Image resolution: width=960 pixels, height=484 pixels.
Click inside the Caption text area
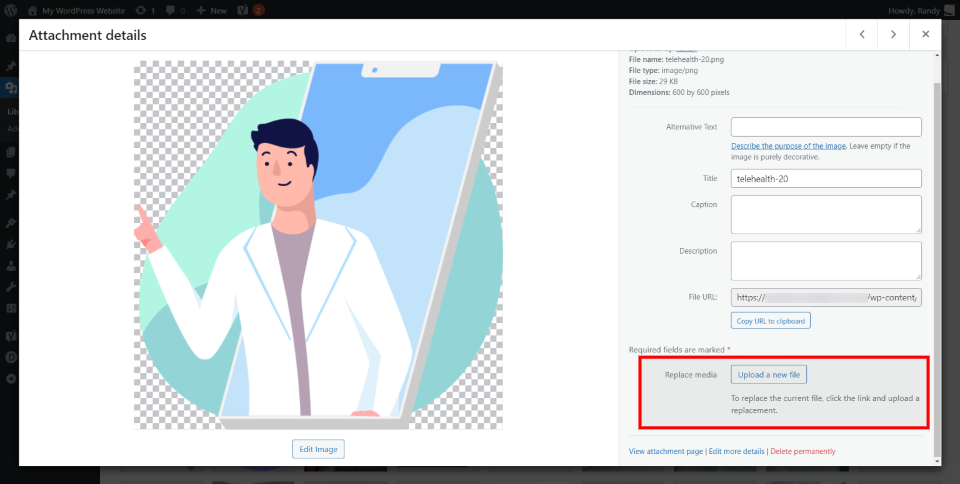coord(826,214)
